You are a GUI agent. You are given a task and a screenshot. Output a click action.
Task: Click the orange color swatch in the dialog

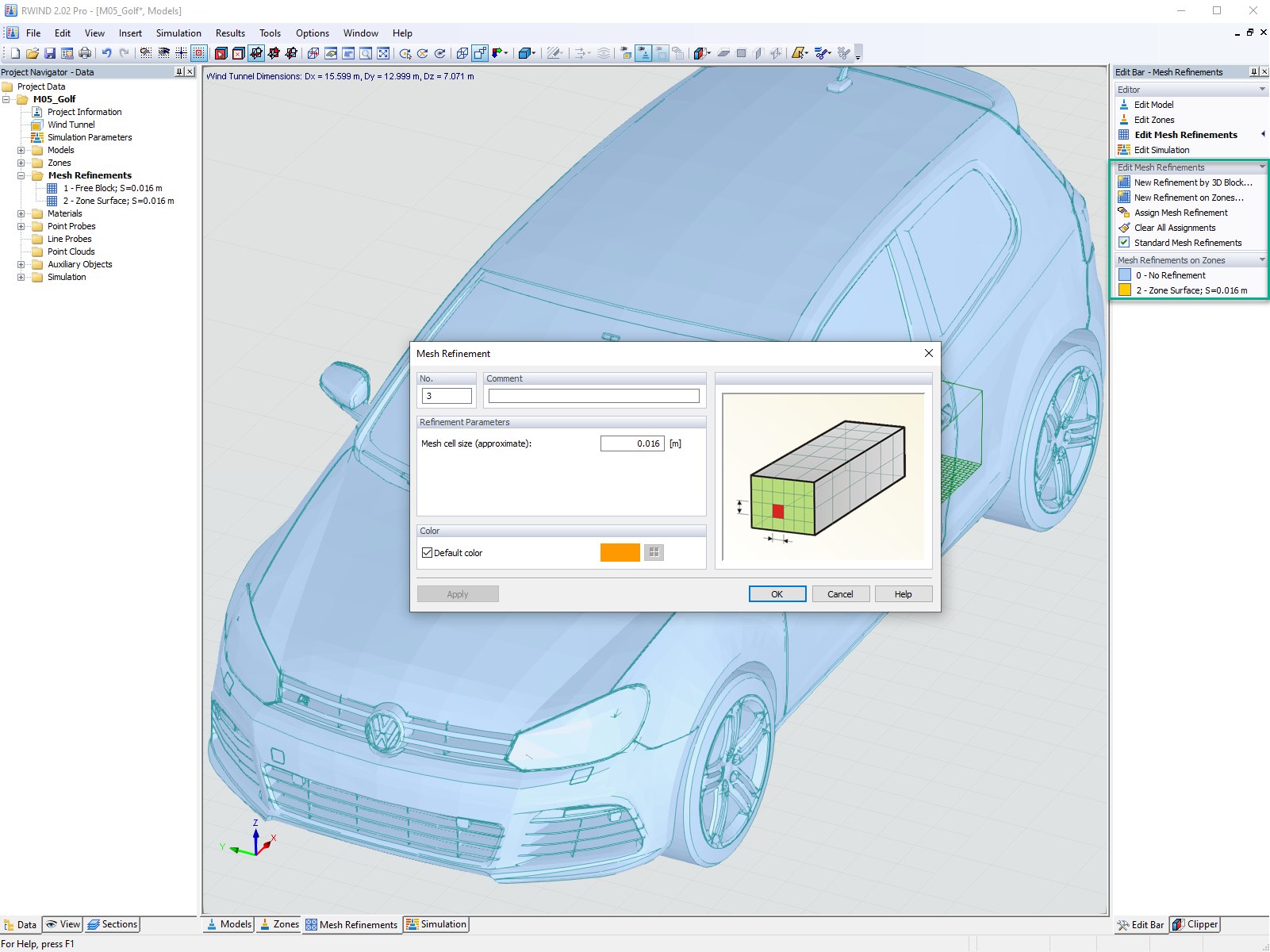click(620, 552)
